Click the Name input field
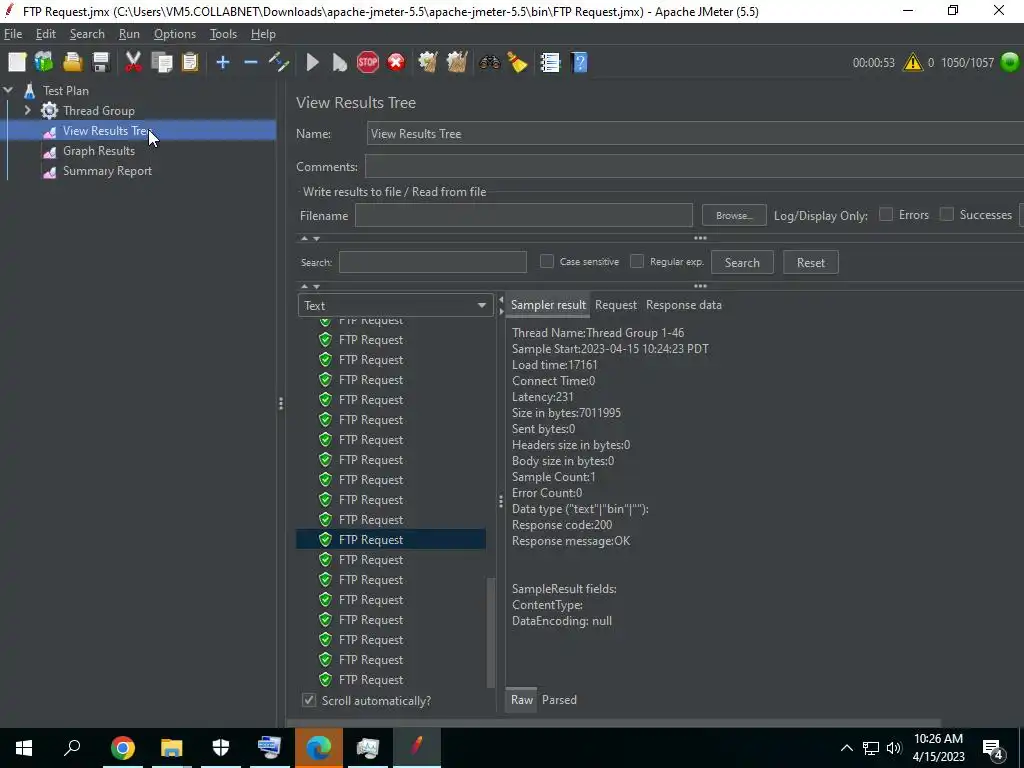The width and height of the screenshot is (1024, 768). 695,134
